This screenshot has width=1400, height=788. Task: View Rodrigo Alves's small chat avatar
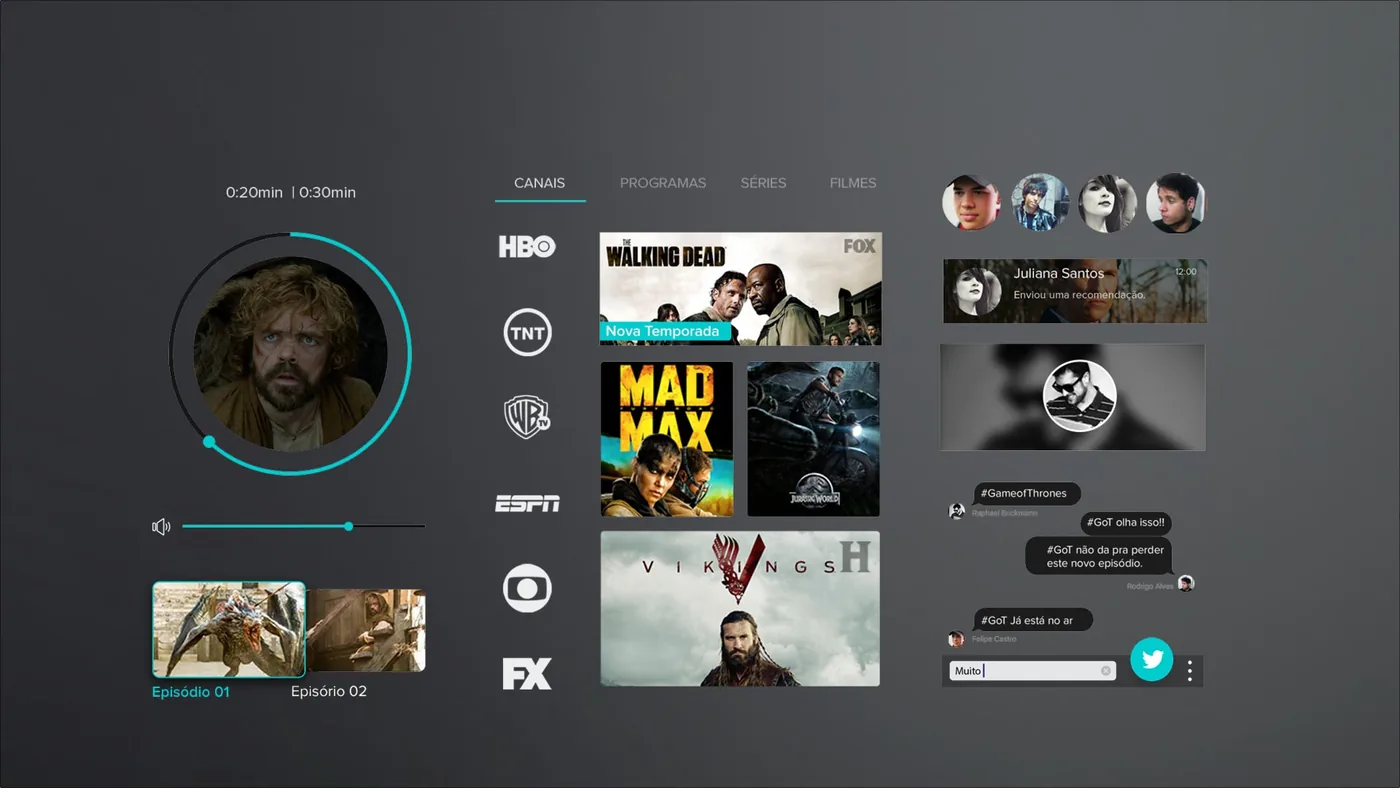pos(1186,583)
